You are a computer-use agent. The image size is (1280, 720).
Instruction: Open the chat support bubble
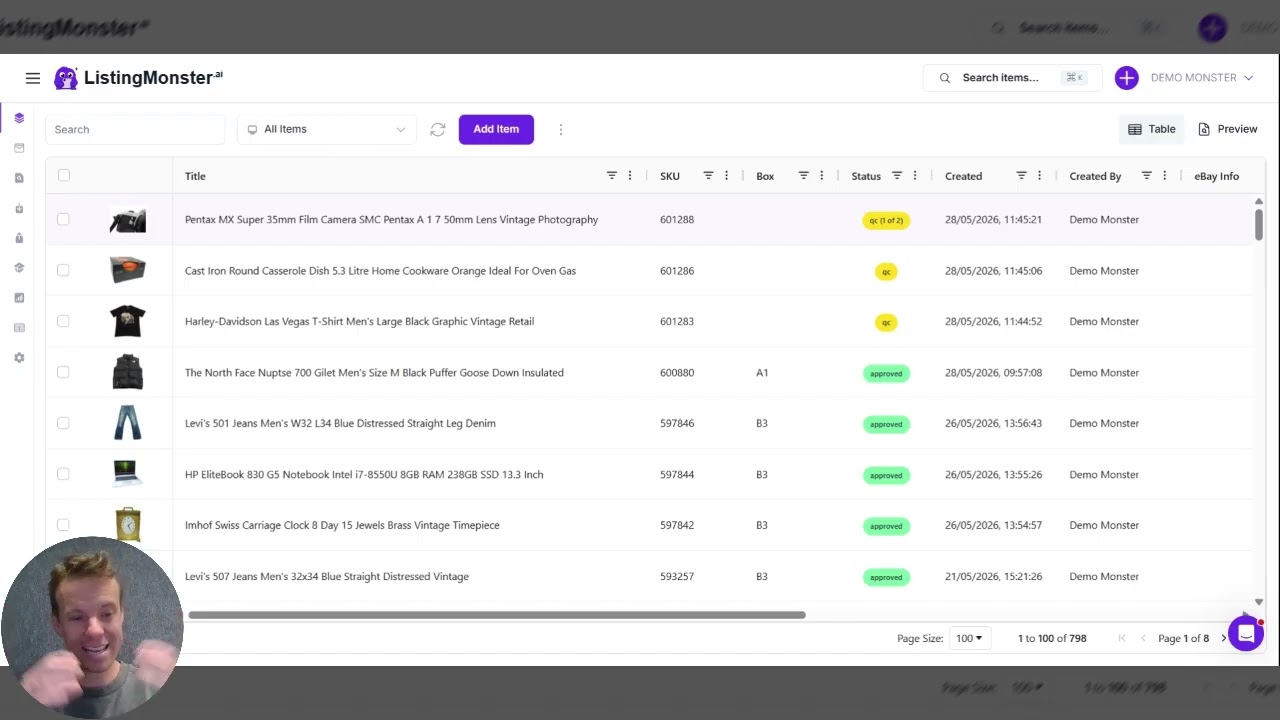pos(1246,634)
